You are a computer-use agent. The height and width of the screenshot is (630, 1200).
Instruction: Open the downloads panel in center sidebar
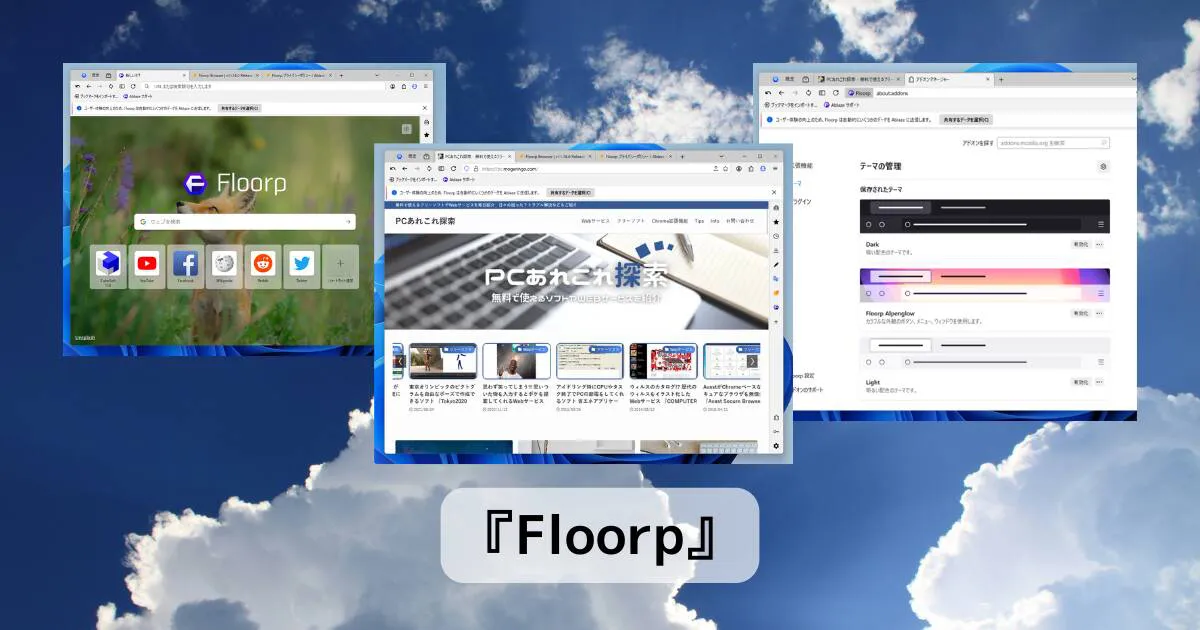click(x=776, y=250)
